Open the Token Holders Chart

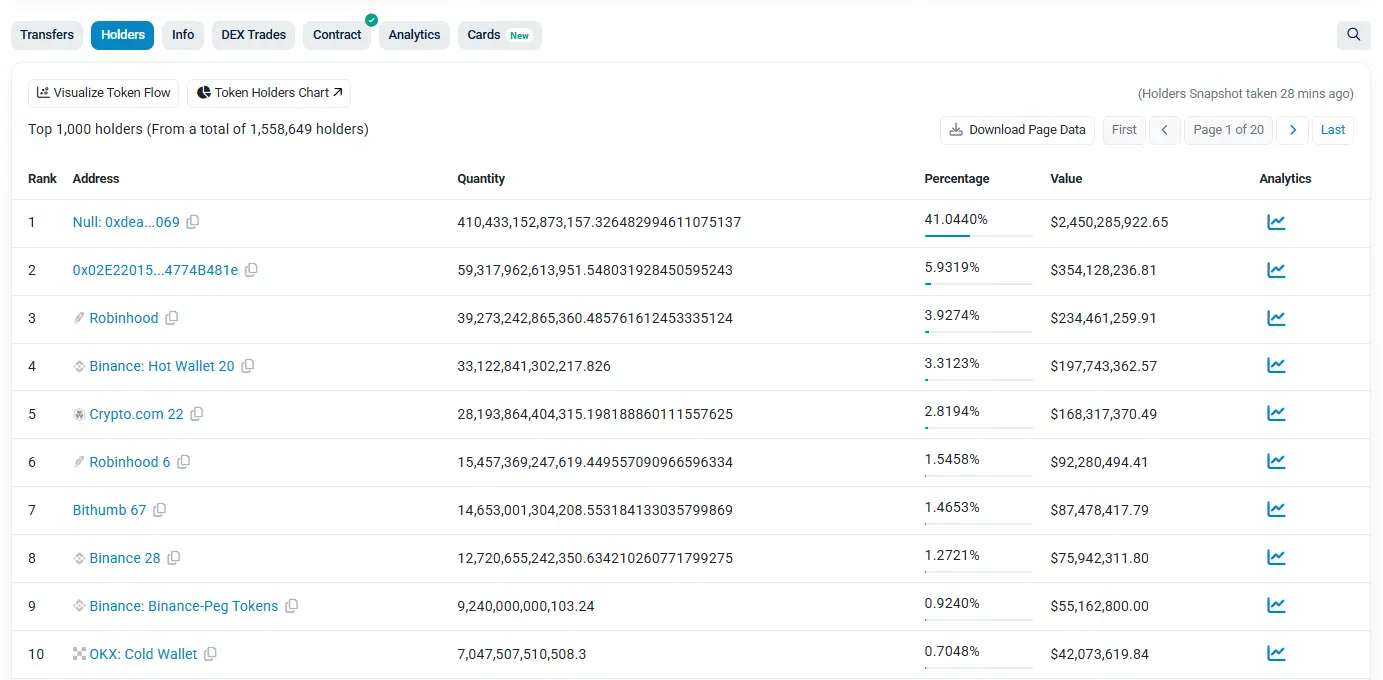pyautogui.click(x=268, y=92)
